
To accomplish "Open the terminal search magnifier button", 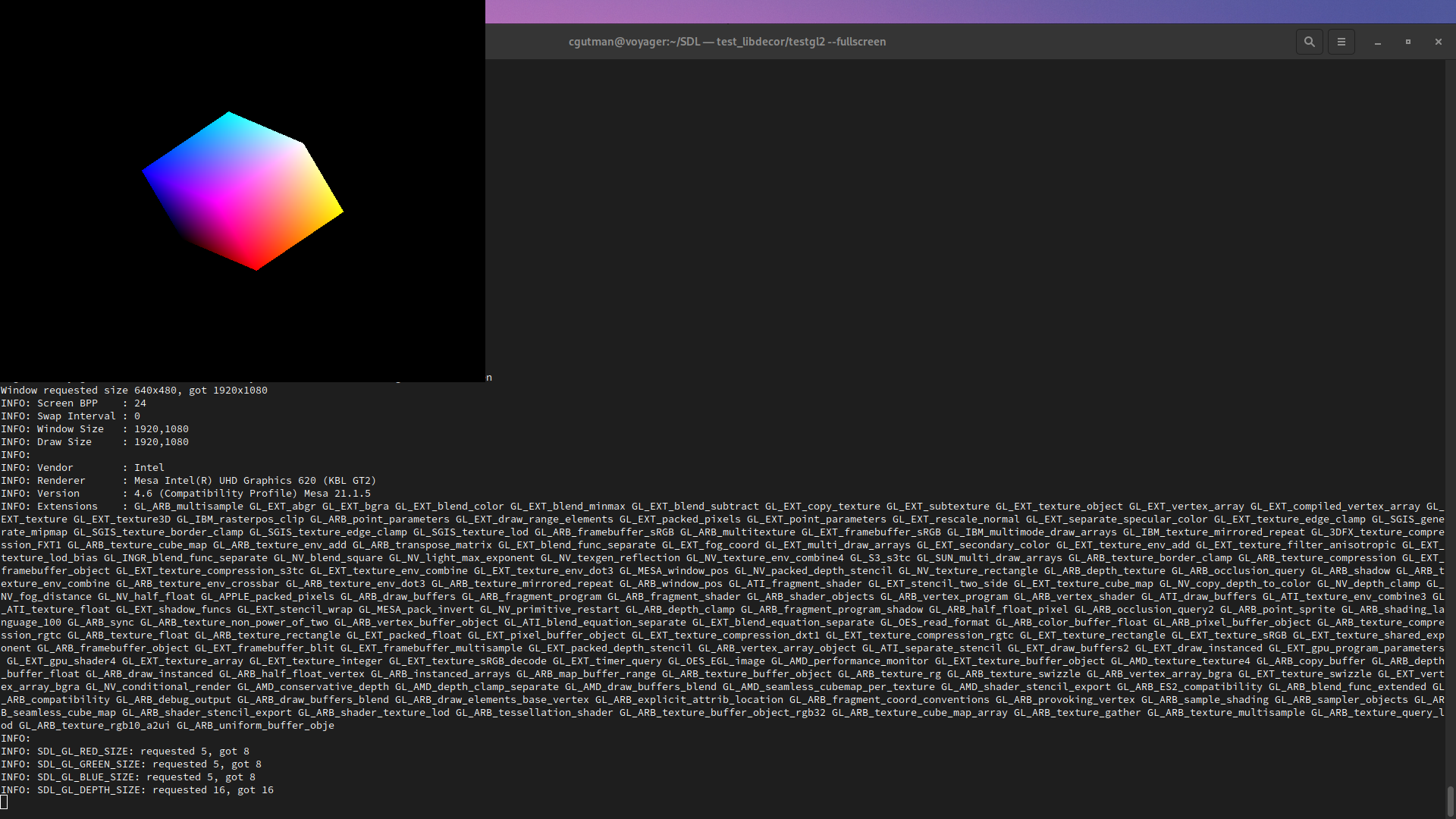I will pyautogui.click(x=1309, y=42).
